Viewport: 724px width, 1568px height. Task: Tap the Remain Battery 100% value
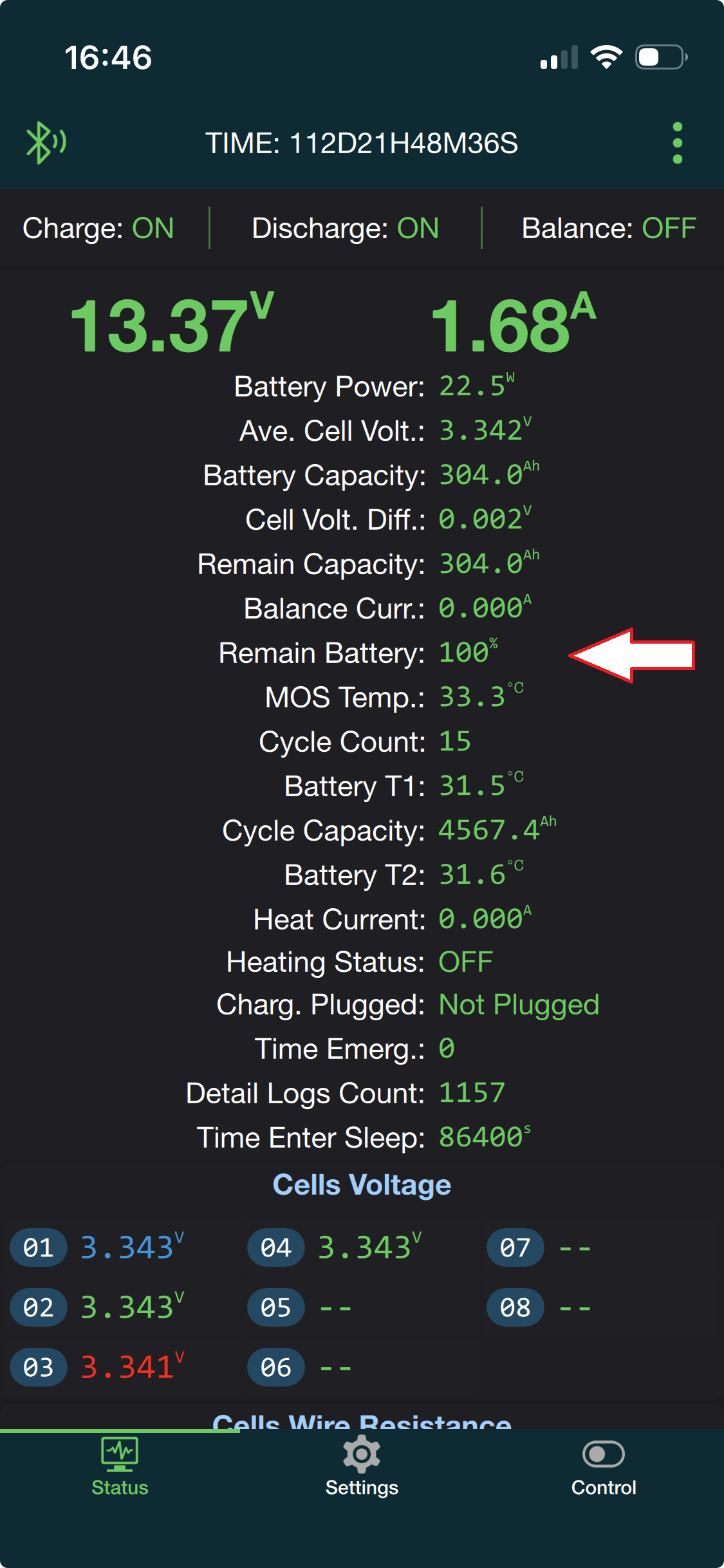pyautogui.click(x=468, y=653)
